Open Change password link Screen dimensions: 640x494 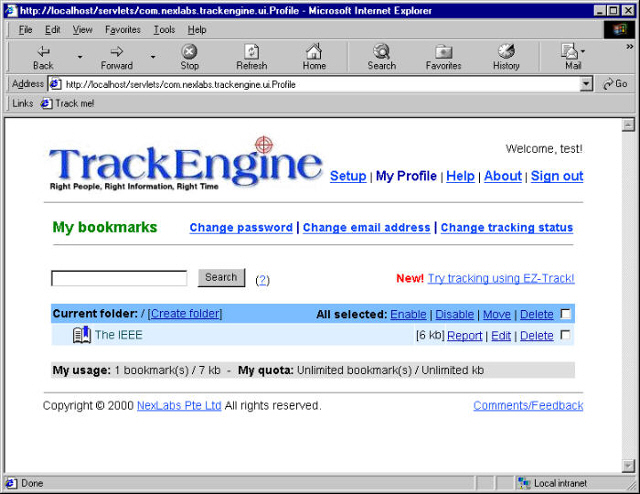pyautogui.click(x=241, y=227)
